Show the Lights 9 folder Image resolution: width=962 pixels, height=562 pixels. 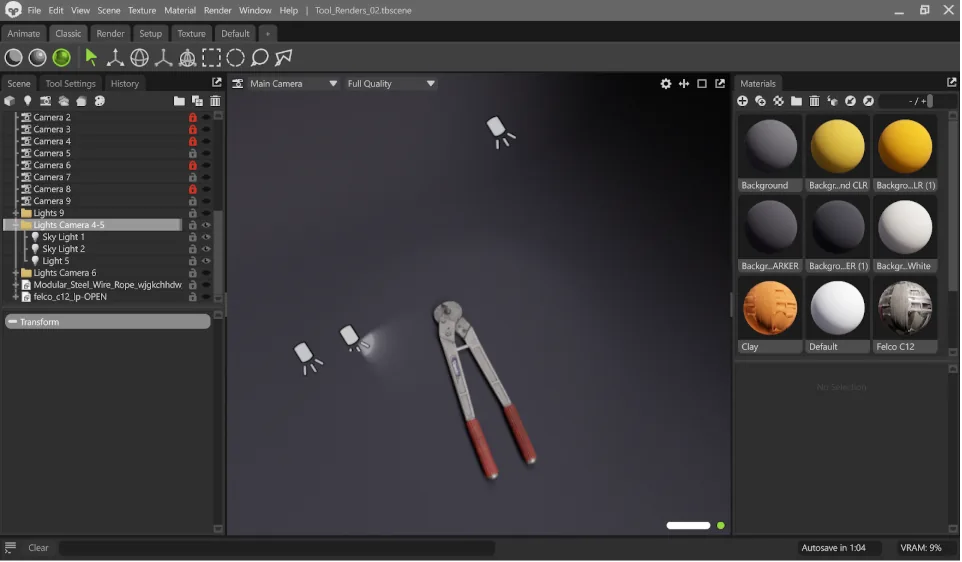[206, 213]
